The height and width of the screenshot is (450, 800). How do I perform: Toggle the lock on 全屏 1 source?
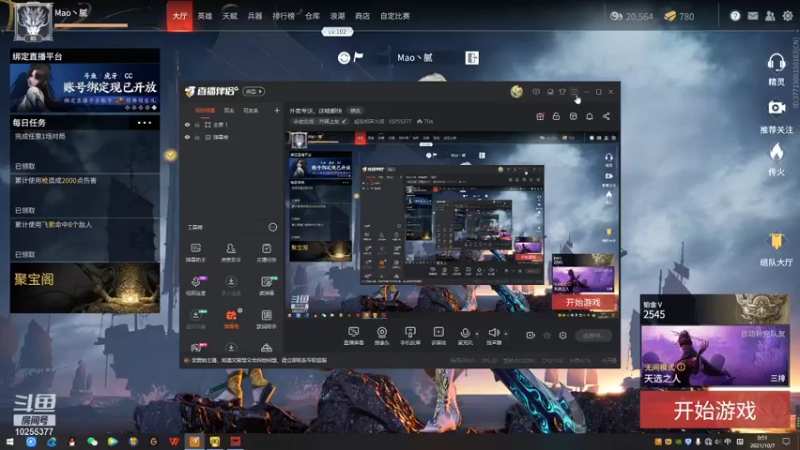[x=197, y=124]
